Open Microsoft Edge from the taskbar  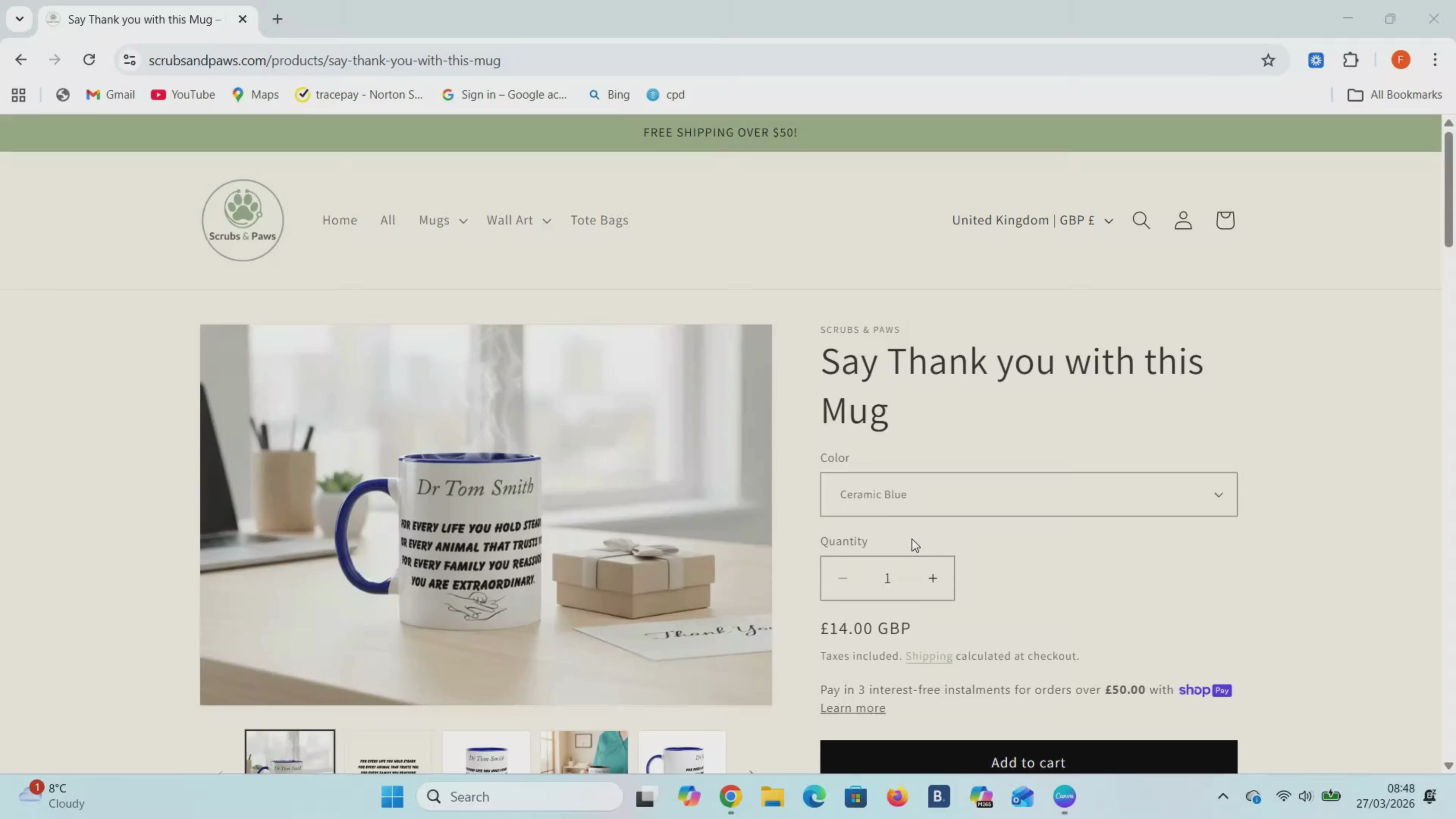tap(814, 797)
